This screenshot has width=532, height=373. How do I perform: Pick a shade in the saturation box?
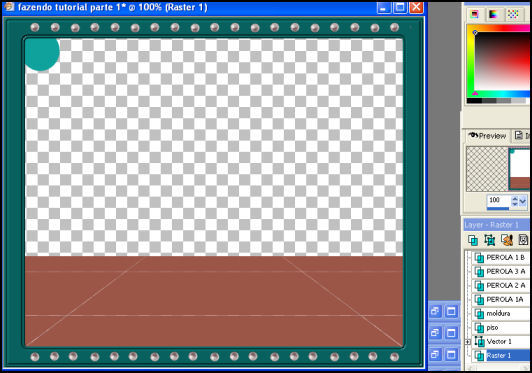tap(502, 61)
